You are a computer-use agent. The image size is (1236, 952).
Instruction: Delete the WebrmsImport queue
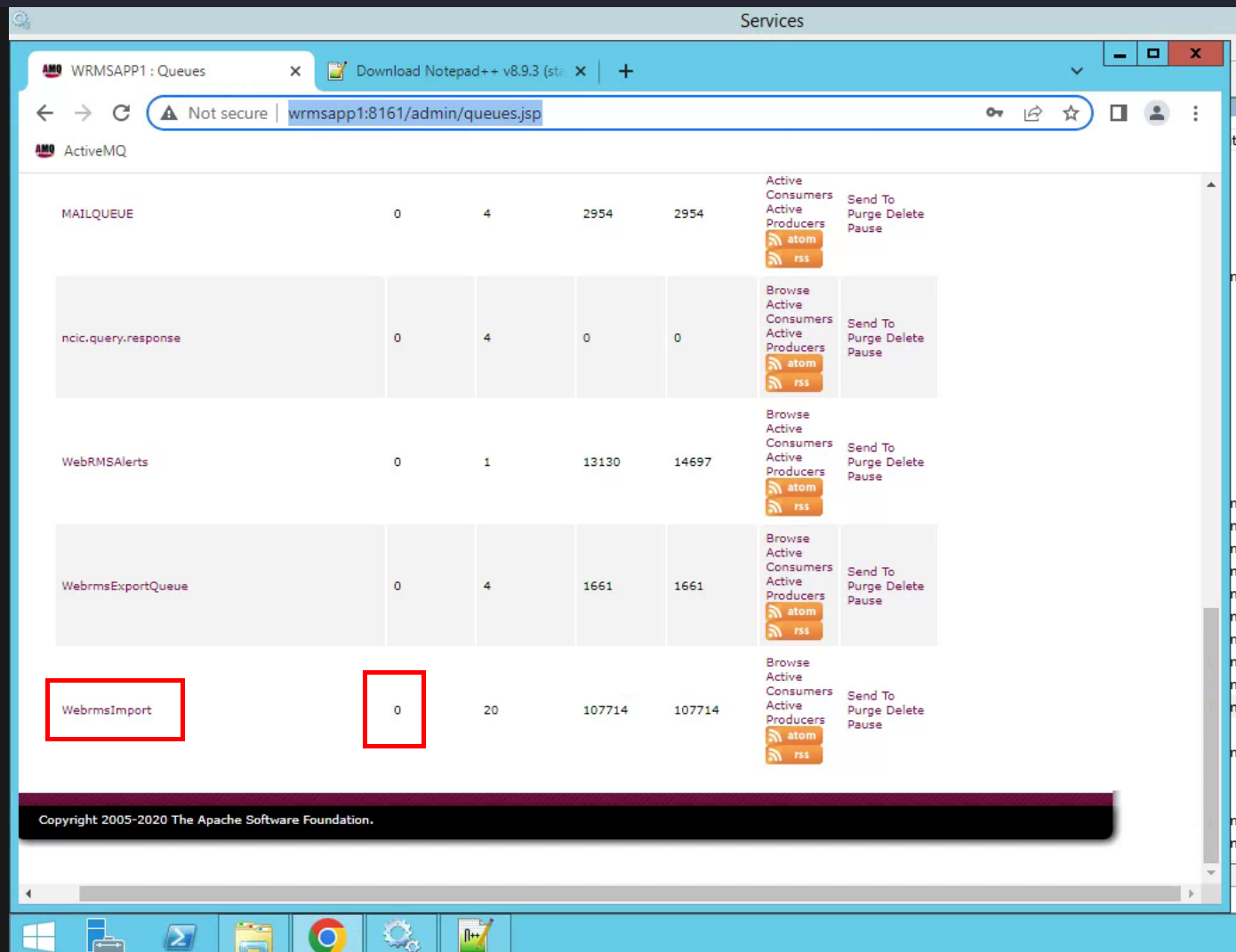tap(905, 710)
